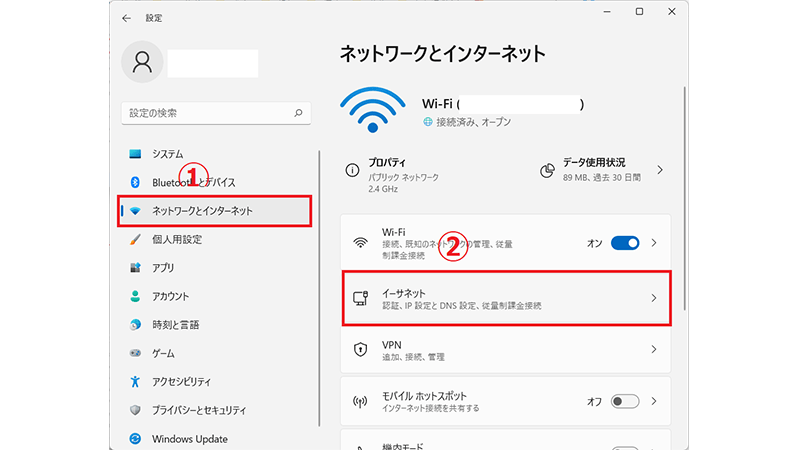Open the Apps icon in sidebar
The width and height of the screenshot is (800, 450).
(x=135, y=268)
